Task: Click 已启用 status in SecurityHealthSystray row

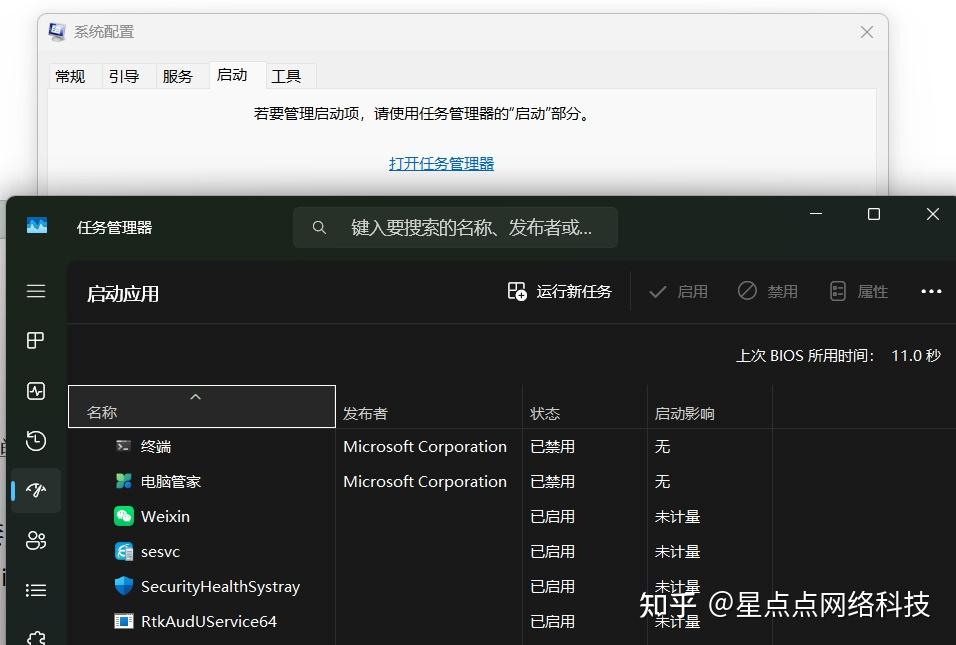Action: tap(552, 586)
